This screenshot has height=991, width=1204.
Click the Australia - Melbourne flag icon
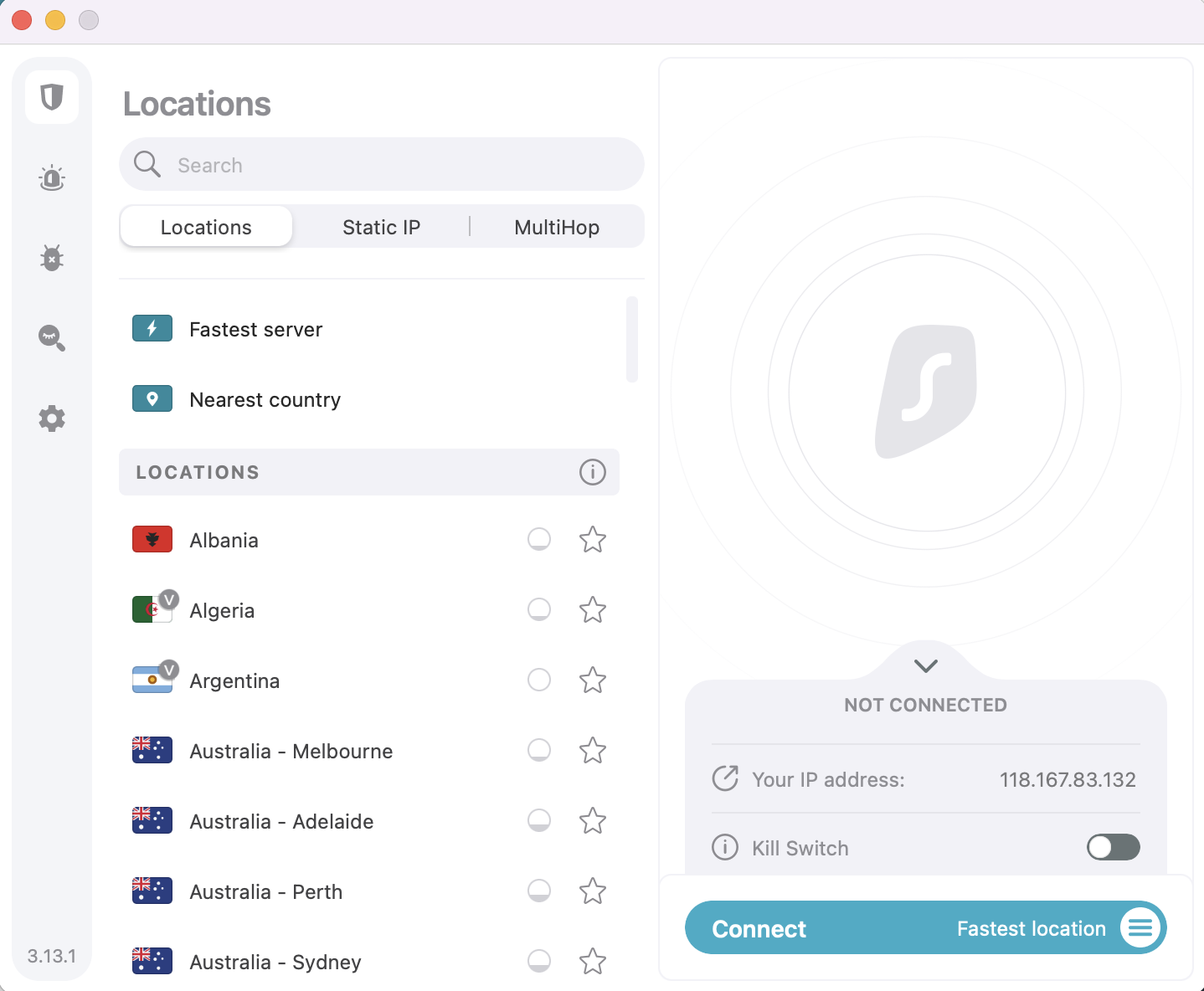click(x=152, y=751)
